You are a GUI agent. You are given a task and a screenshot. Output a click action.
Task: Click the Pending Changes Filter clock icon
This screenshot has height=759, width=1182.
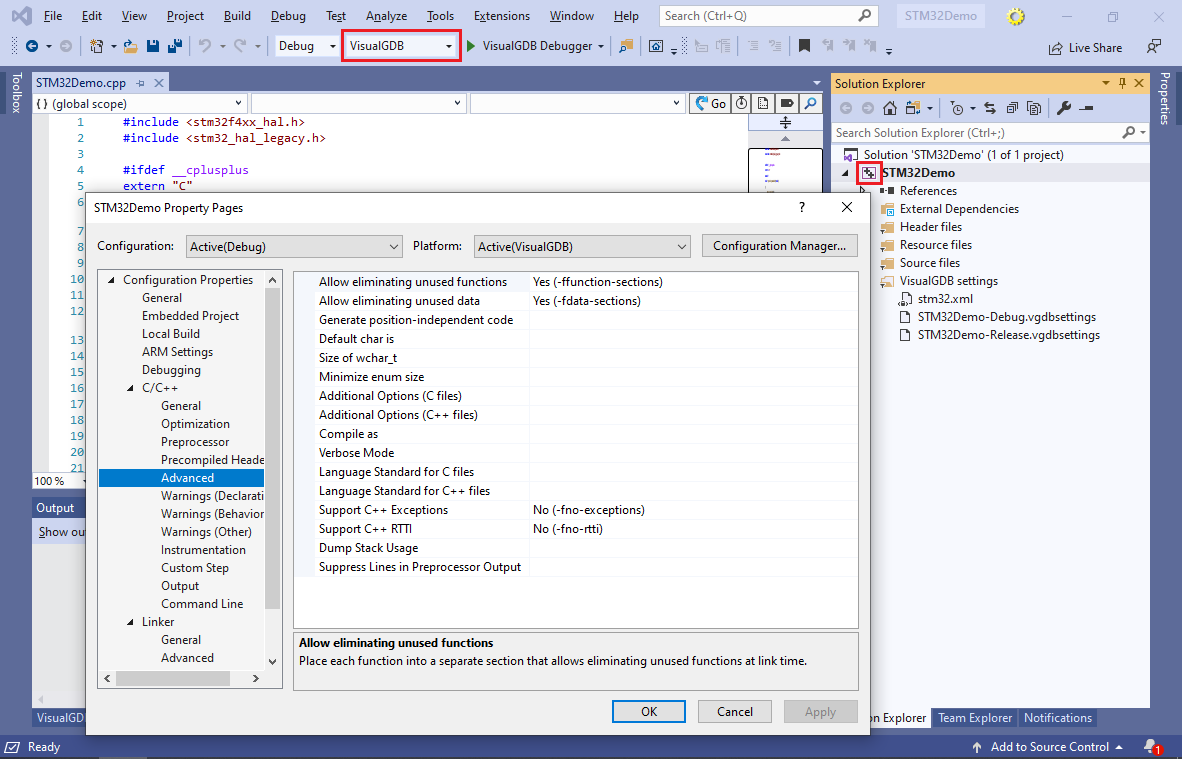(957, 109)
